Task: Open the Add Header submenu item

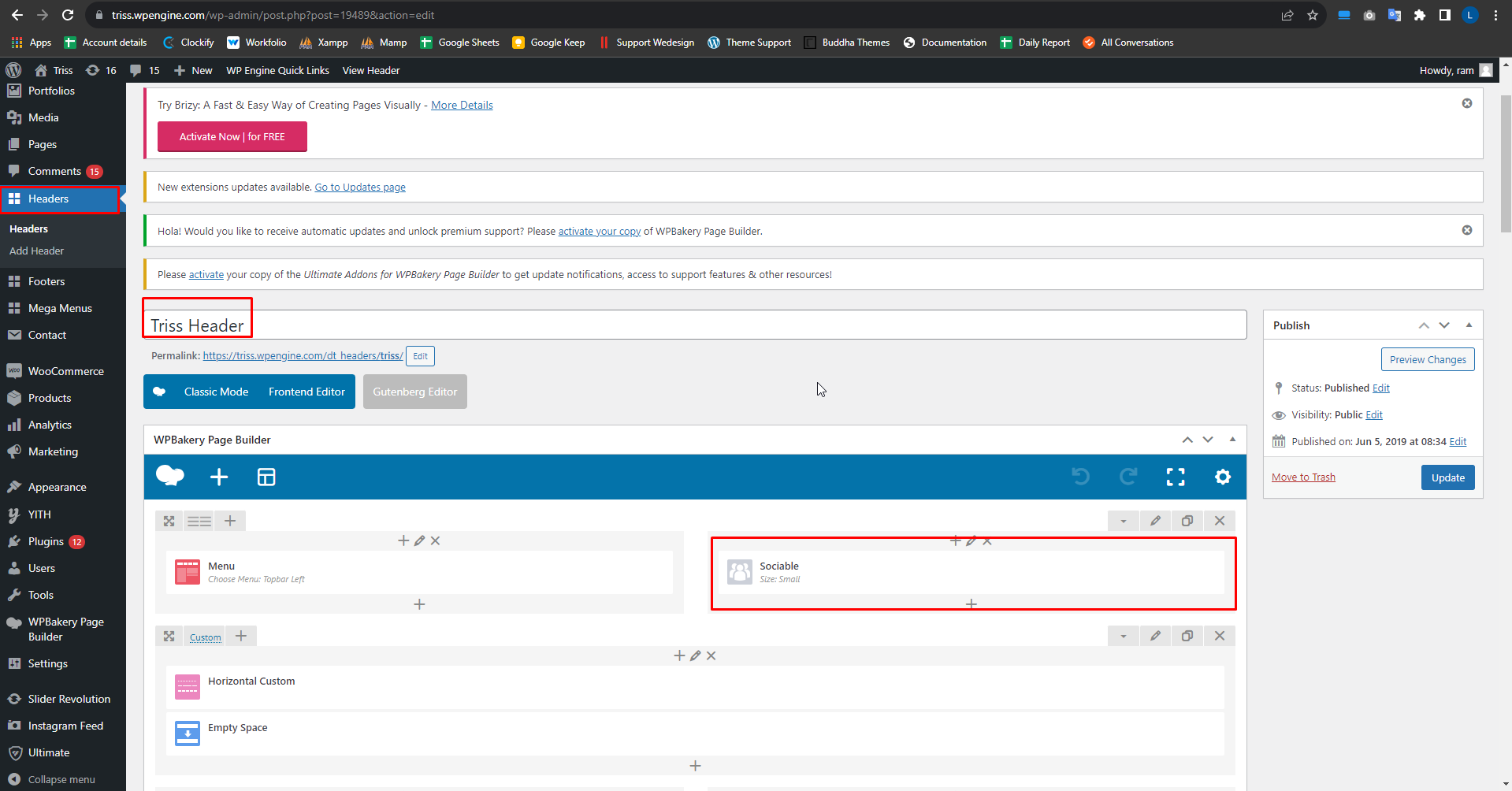Action: 36,251
